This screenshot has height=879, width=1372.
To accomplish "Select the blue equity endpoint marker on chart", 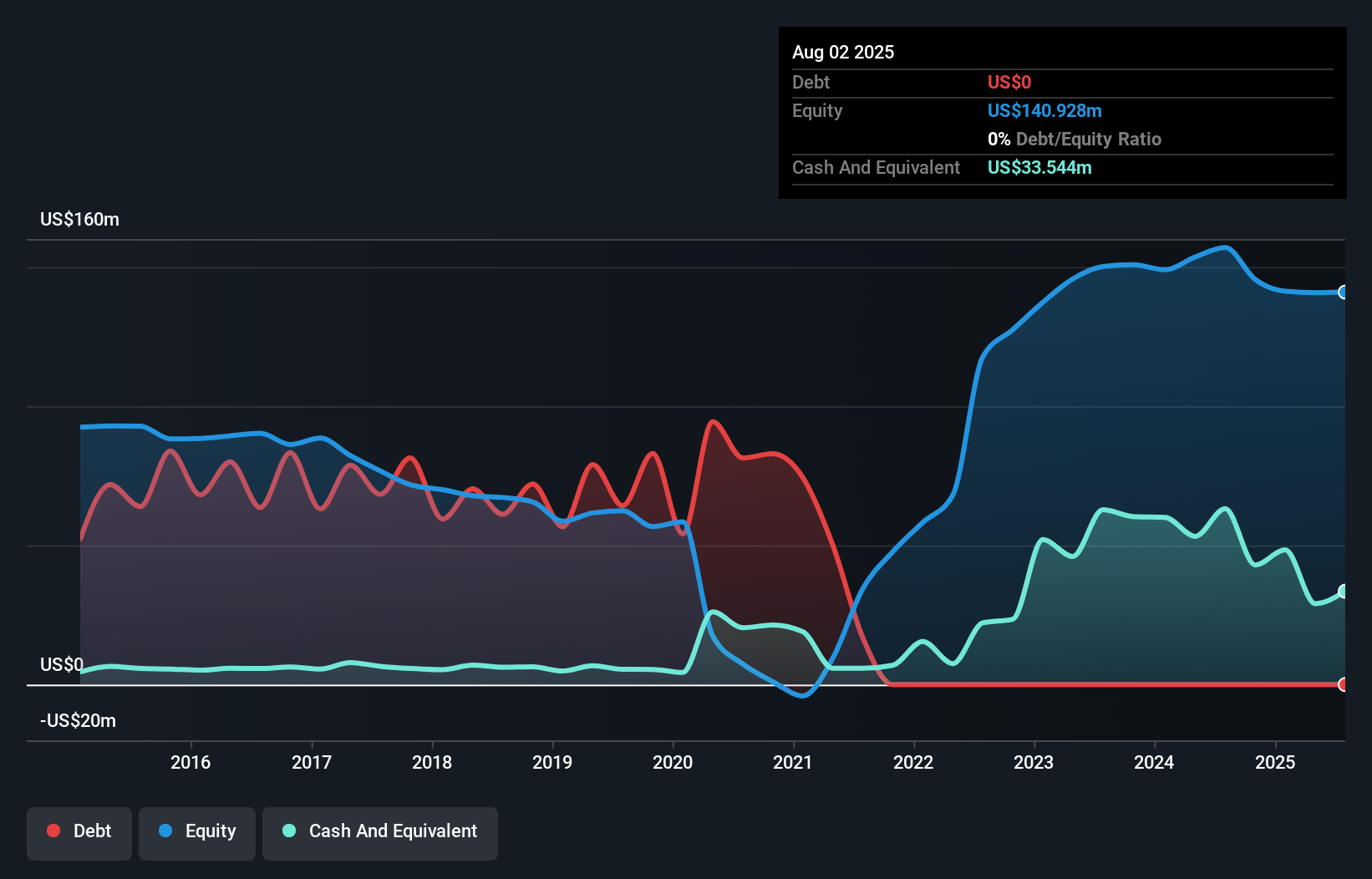I will tap(1343, 292).
